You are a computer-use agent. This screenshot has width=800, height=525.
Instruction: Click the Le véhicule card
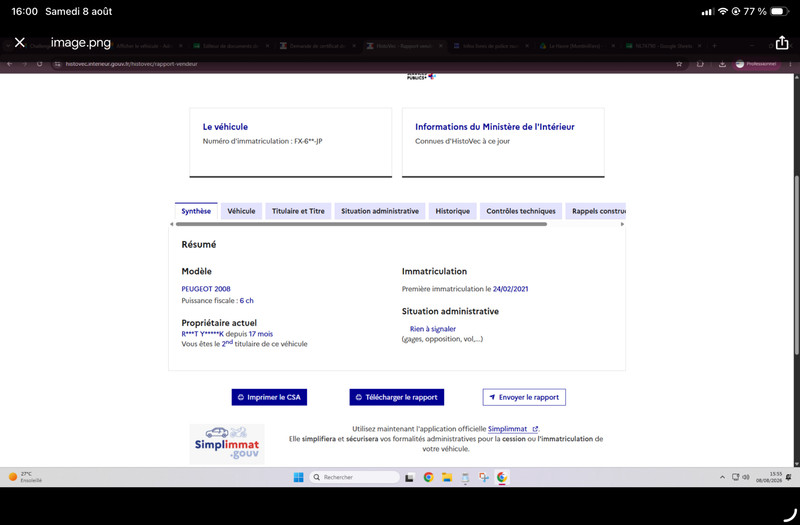pos(291,142)
